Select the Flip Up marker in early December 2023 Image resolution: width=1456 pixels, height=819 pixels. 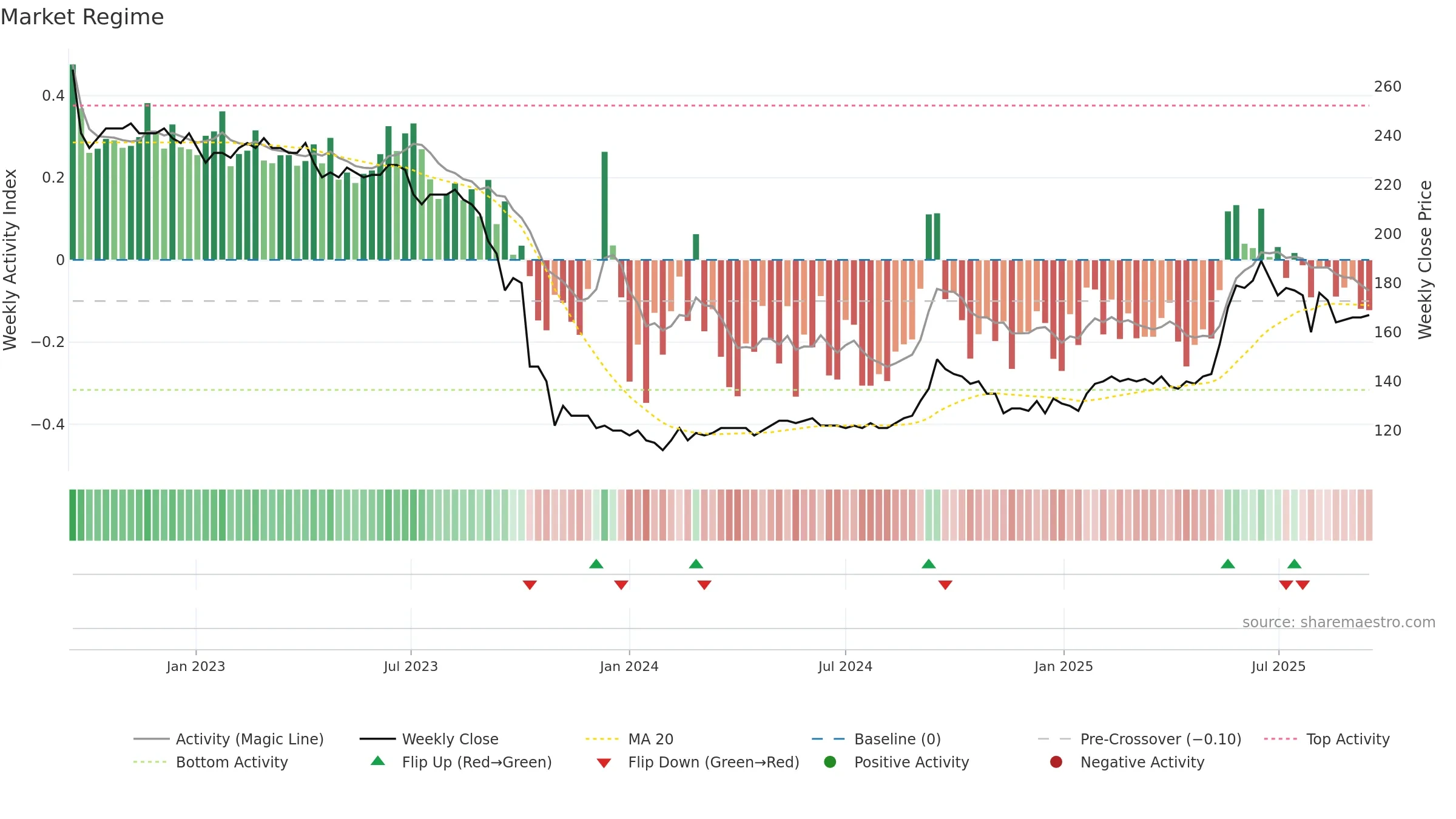pyautogui.click(x=596, y=564)
